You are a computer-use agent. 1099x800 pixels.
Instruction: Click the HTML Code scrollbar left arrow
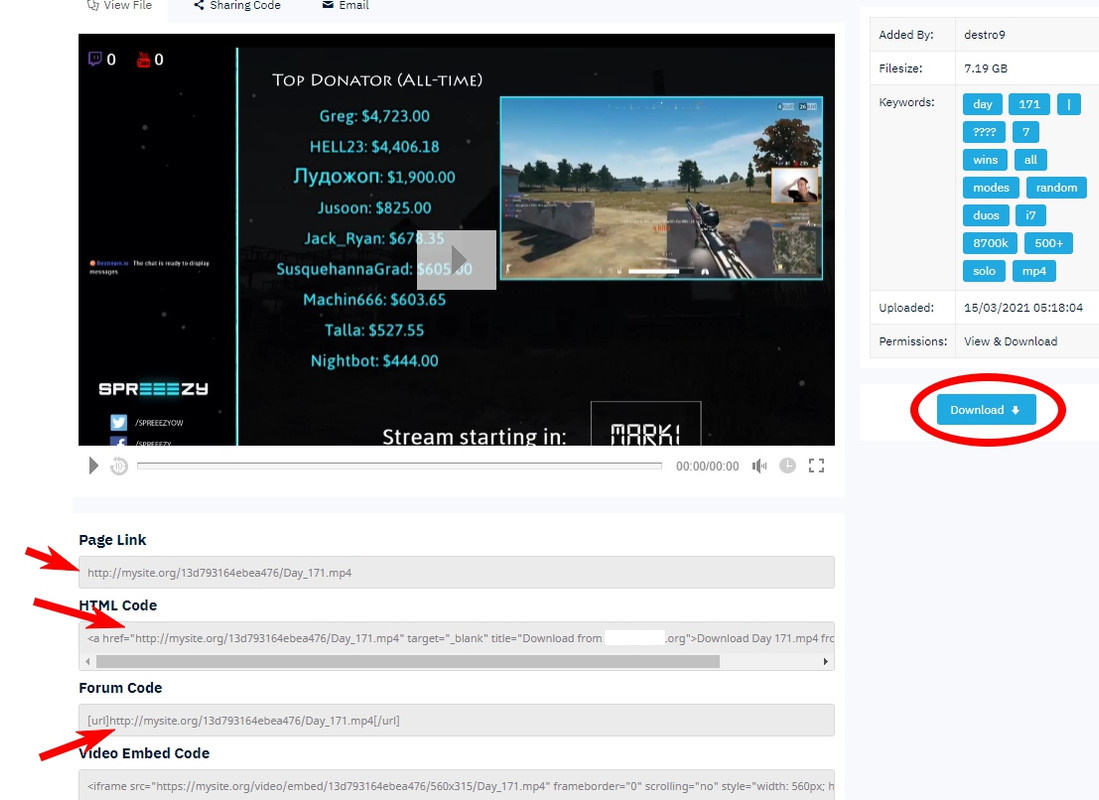click(88, 661)
